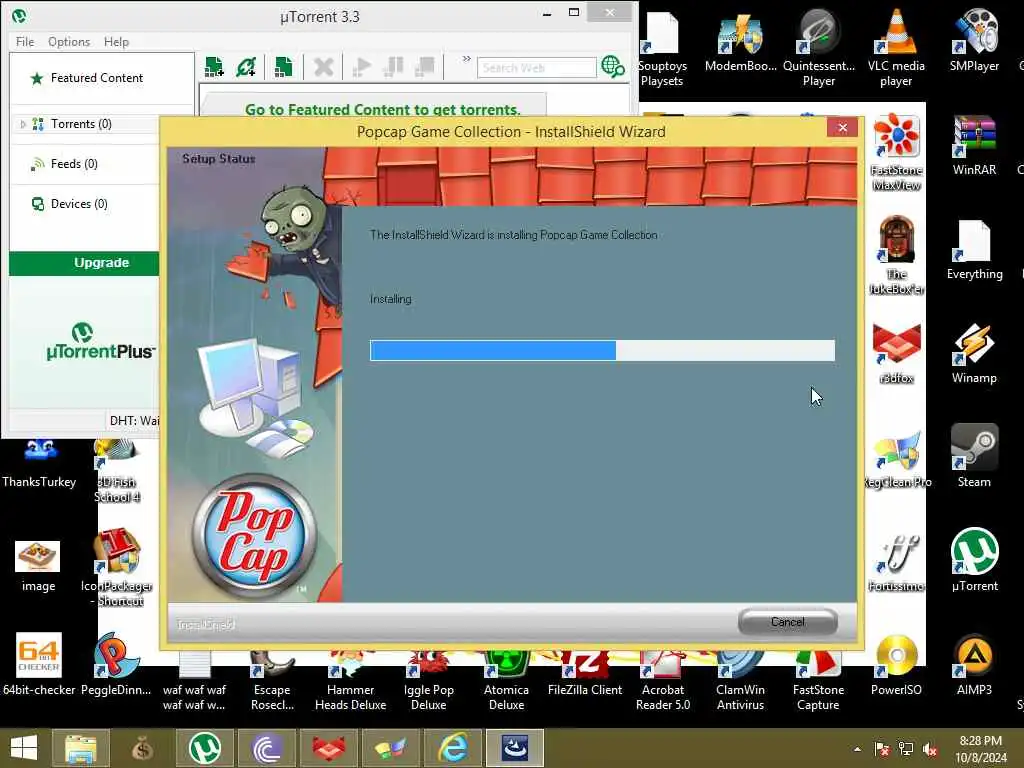
Task: Click the installation progress bar
Action: (602, 350)
